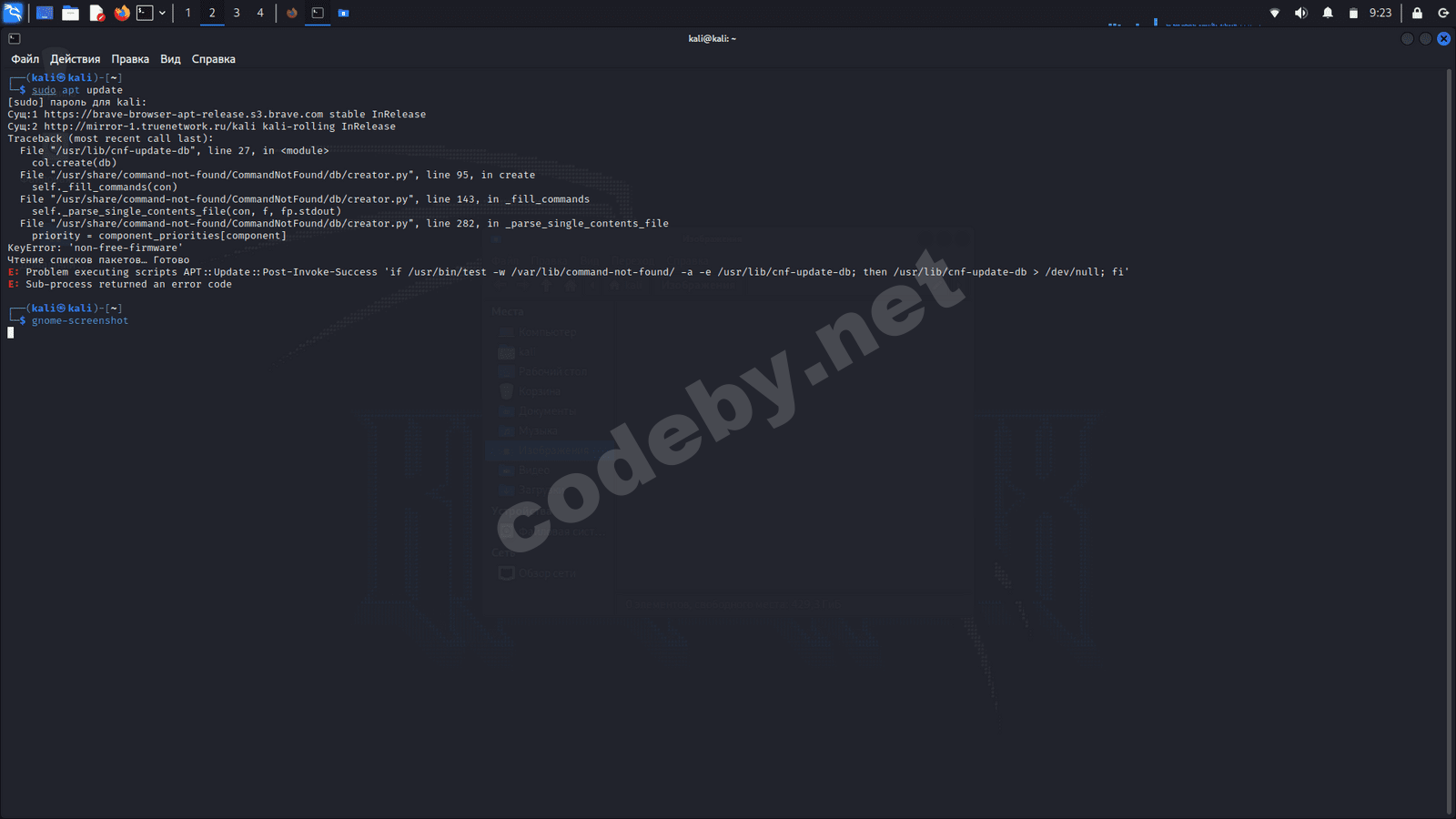1456x819 pixels.
Task: Close the terminal window
Action: point(1444,38)
